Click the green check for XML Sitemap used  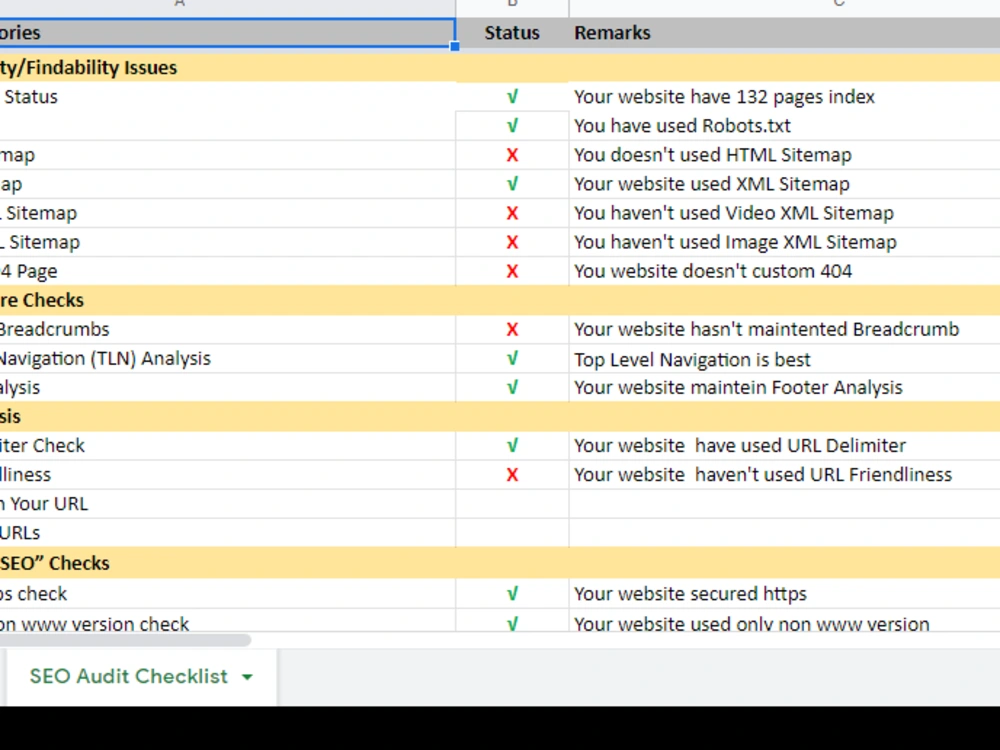pyautogui.click(x=512, y=184)
